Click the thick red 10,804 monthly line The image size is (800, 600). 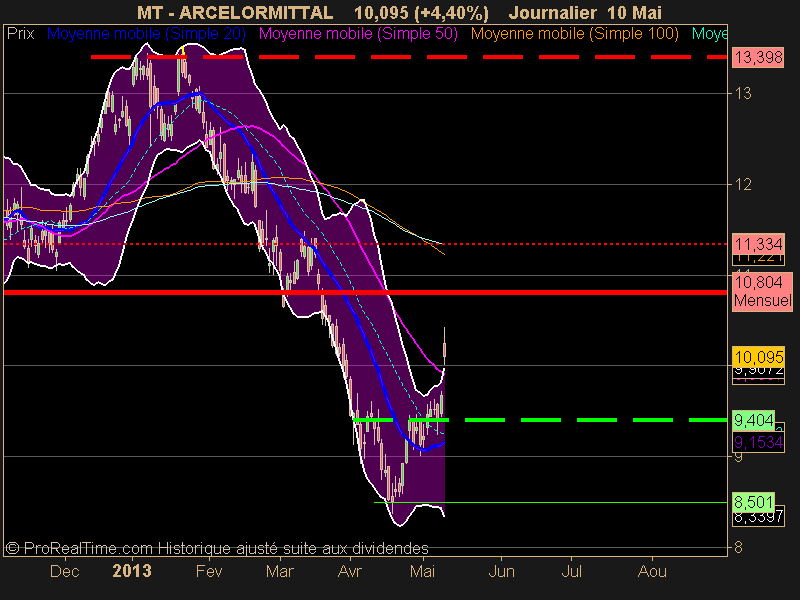click(x=365, y=292)
